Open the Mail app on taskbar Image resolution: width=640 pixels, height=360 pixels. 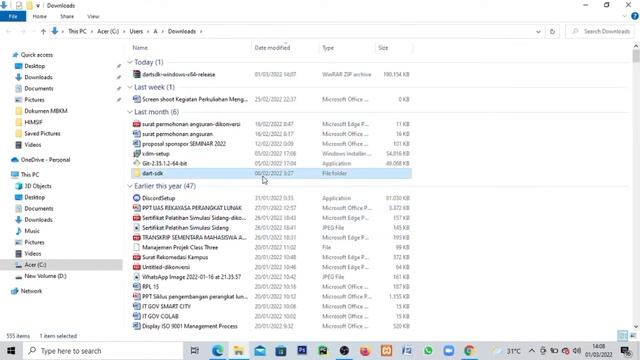(260, 351)
